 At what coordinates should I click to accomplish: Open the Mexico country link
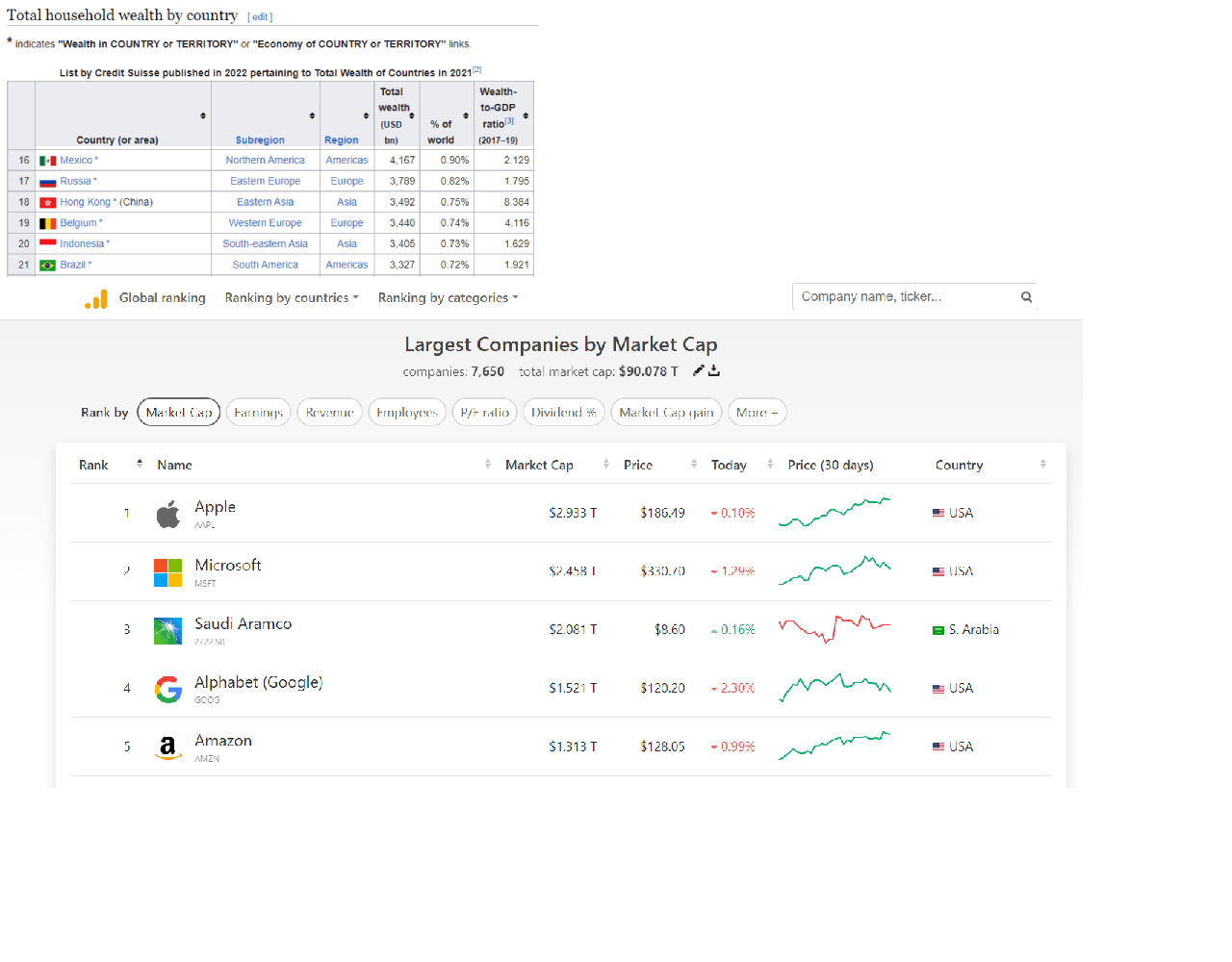[76, 161]
